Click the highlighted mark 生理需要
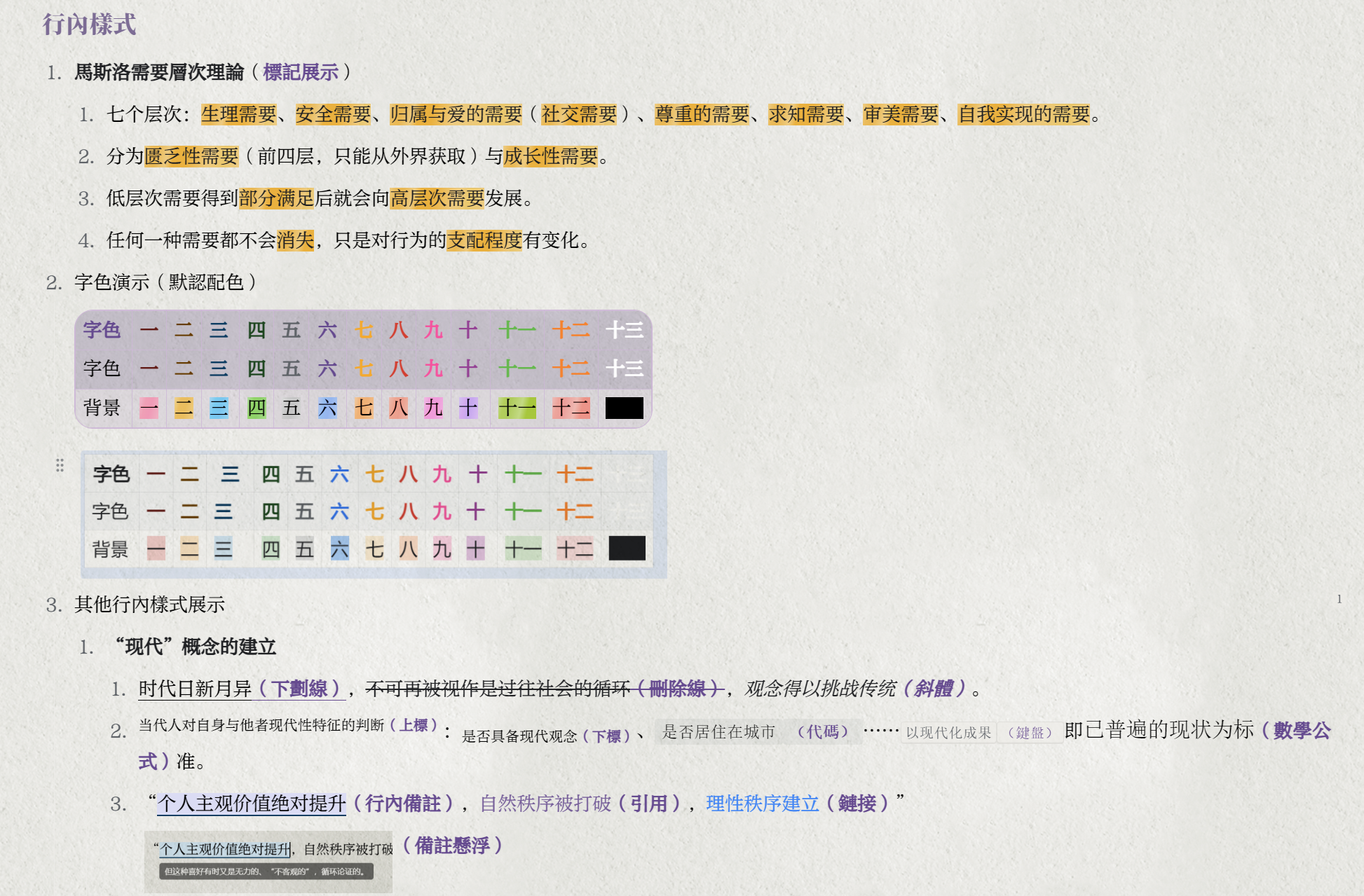The width and height of the screenshot is (1364, 896). point(238,114)
